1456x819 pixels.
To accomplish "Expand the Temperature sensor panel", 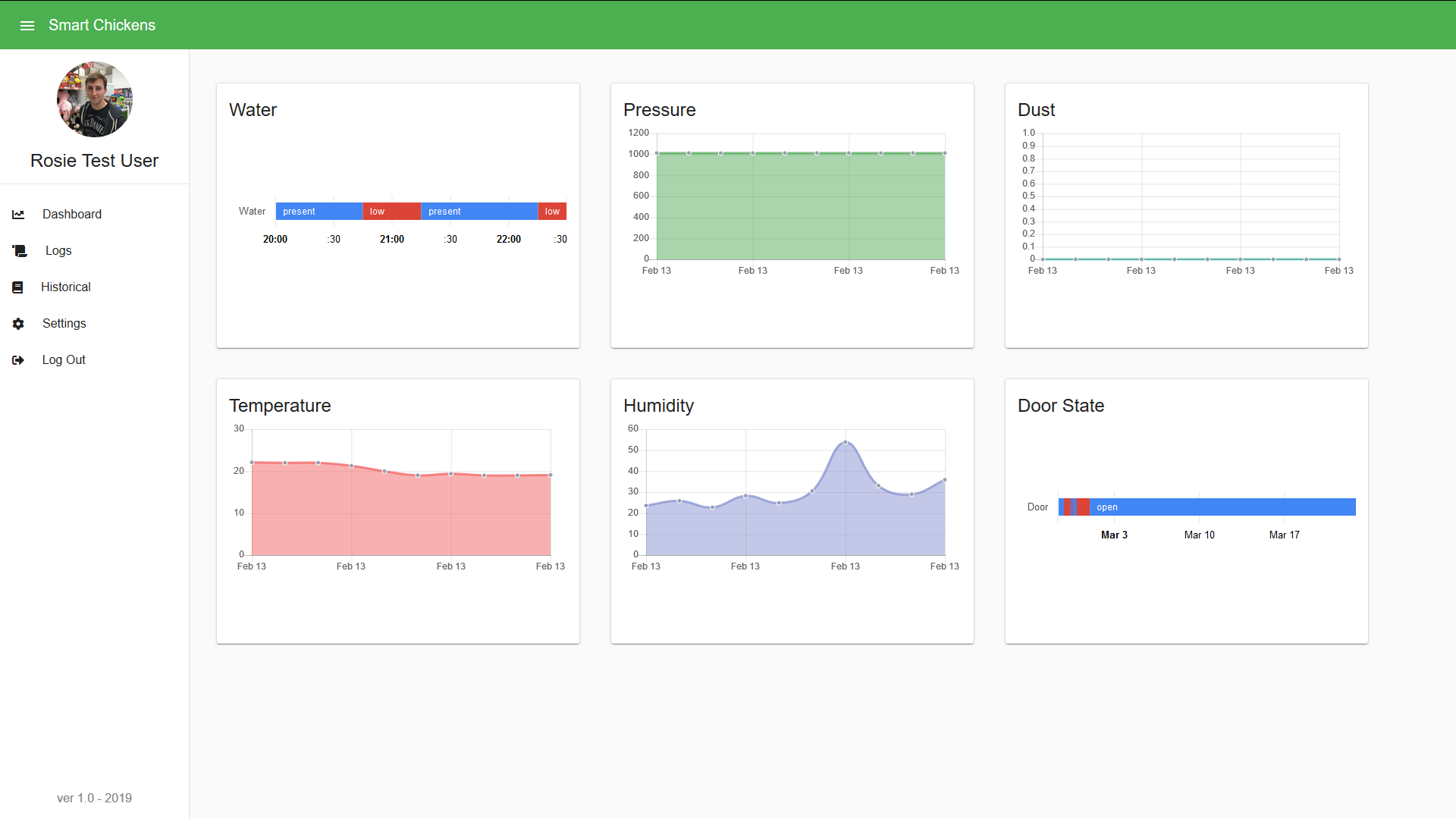I will (280, 406).
